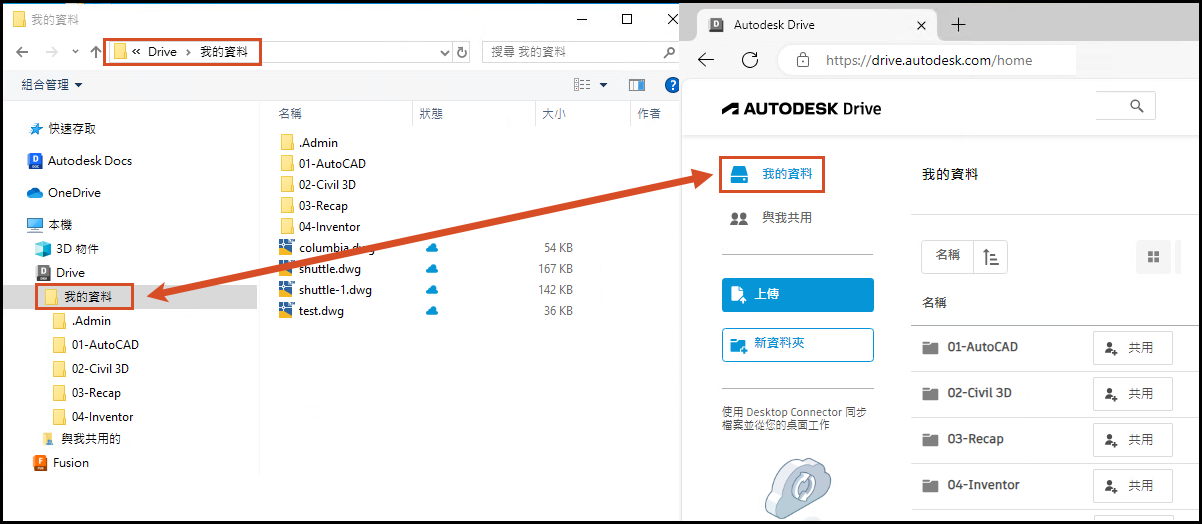Select 我的資料 in Autodesk Drive sidebar
Screen dimensions: 1202x524
tap(771, 175)
